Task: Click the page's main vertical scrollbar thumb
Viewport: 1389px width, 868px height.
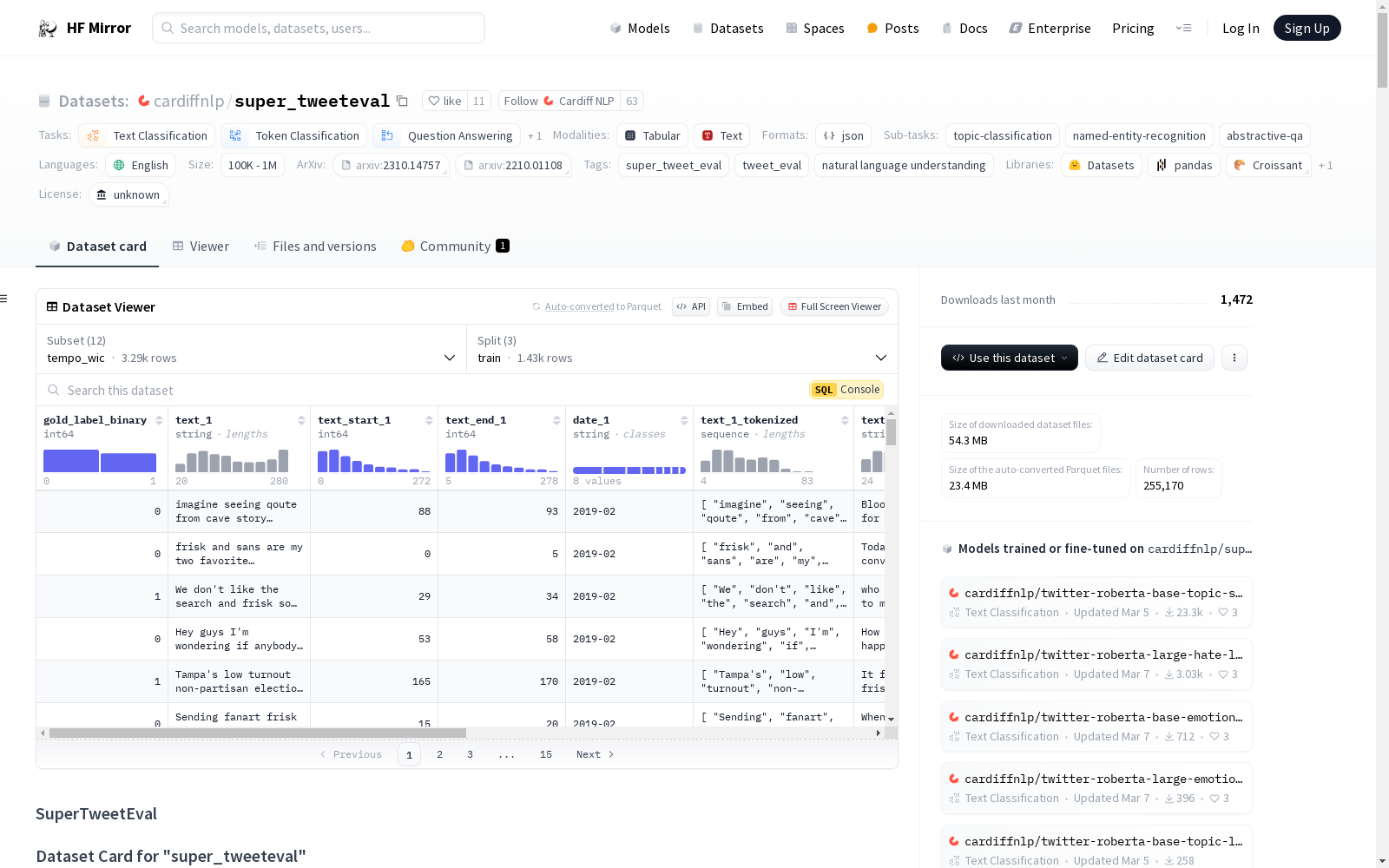Action: [x=1382, y=49]
